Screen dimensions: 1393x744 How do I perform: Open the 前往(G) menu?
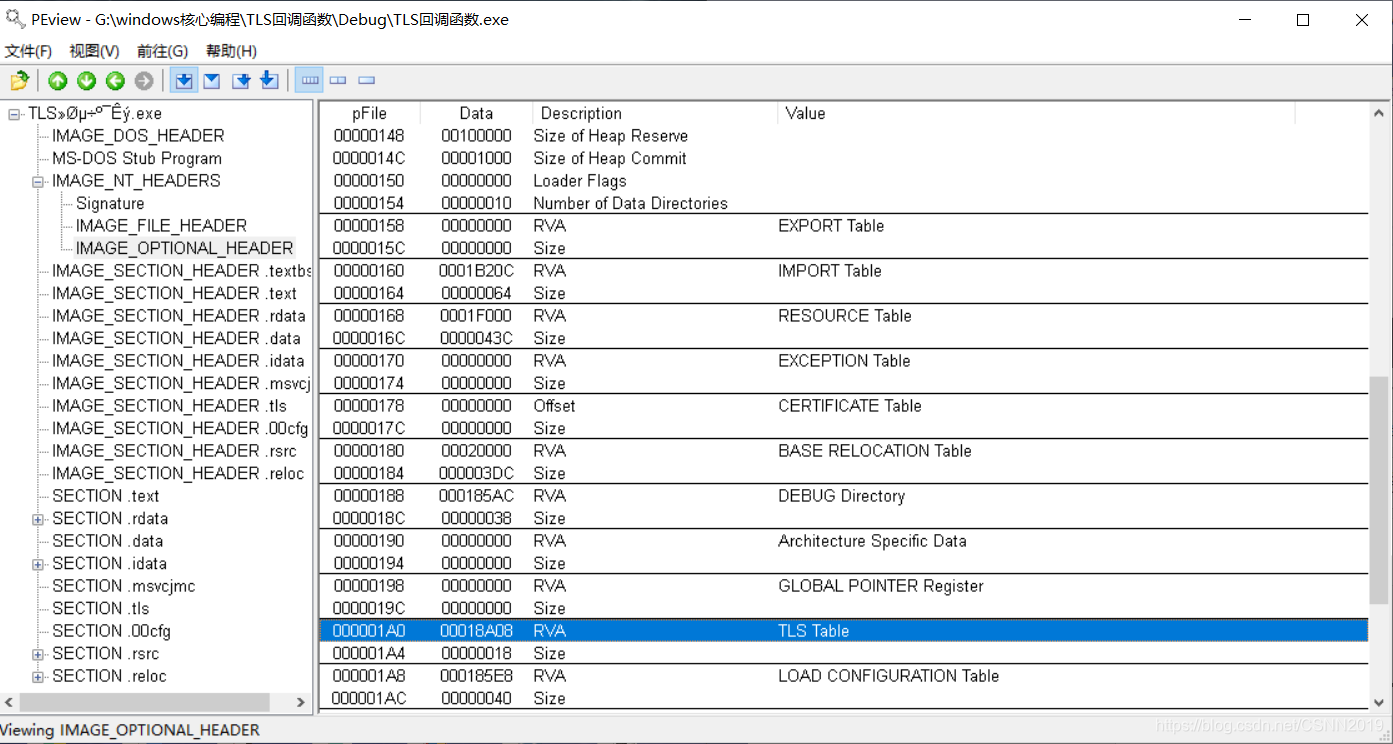pyautogui.click(x=162, y=51)
